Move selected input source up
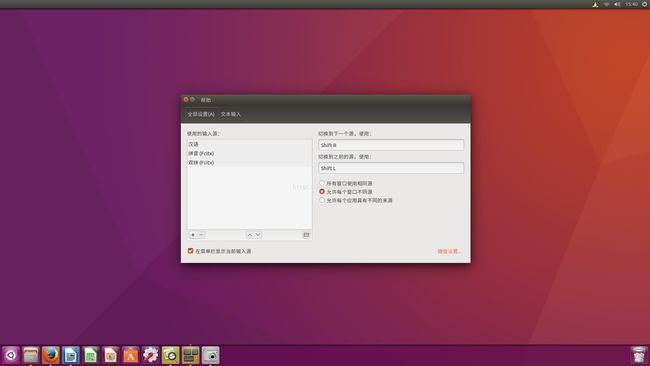Screen dimensions: 650x366 [250, 235]
